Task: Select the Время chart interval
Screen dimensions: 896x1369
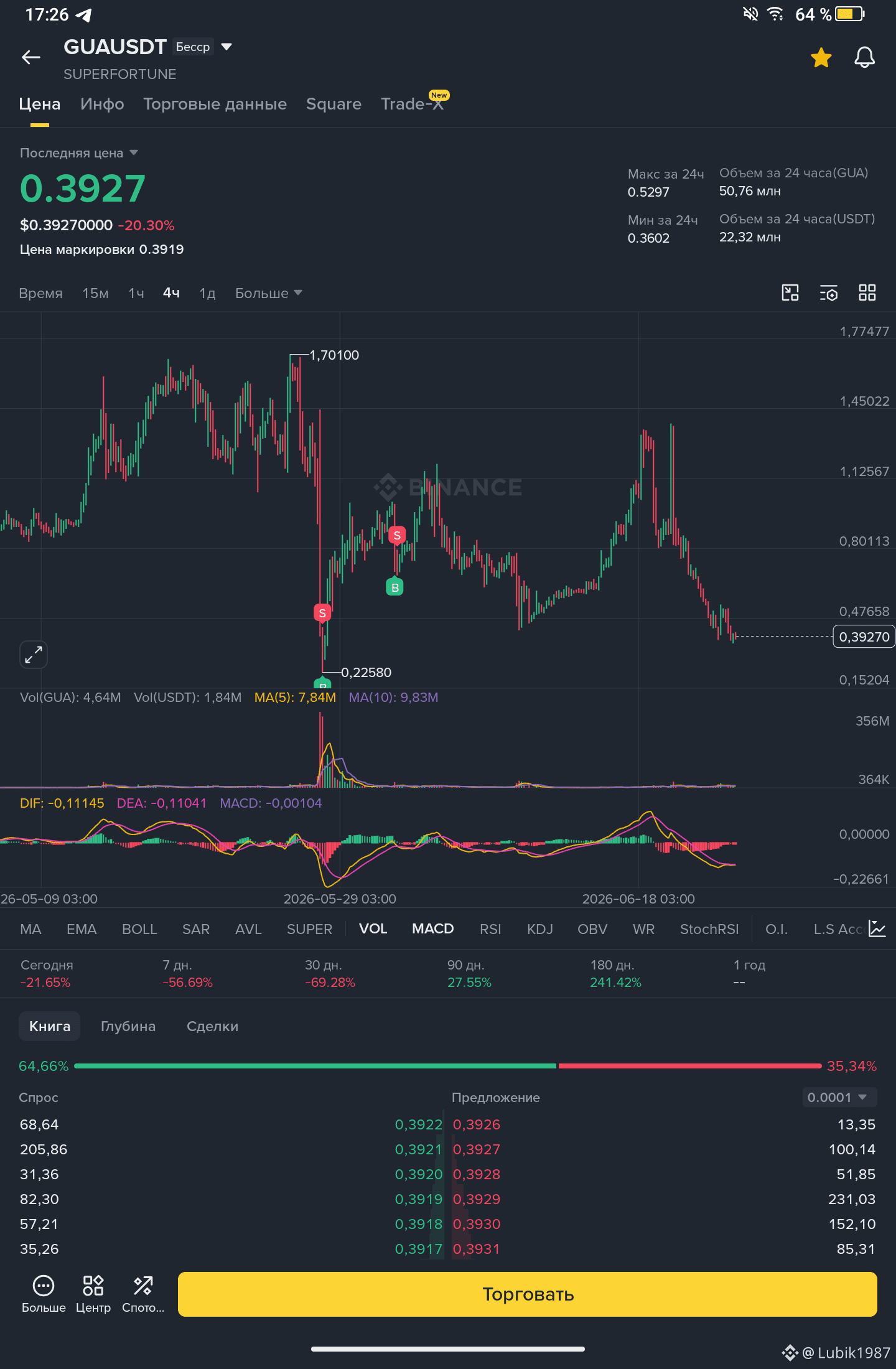Action: pyautogui.click(x=40, y=293)
